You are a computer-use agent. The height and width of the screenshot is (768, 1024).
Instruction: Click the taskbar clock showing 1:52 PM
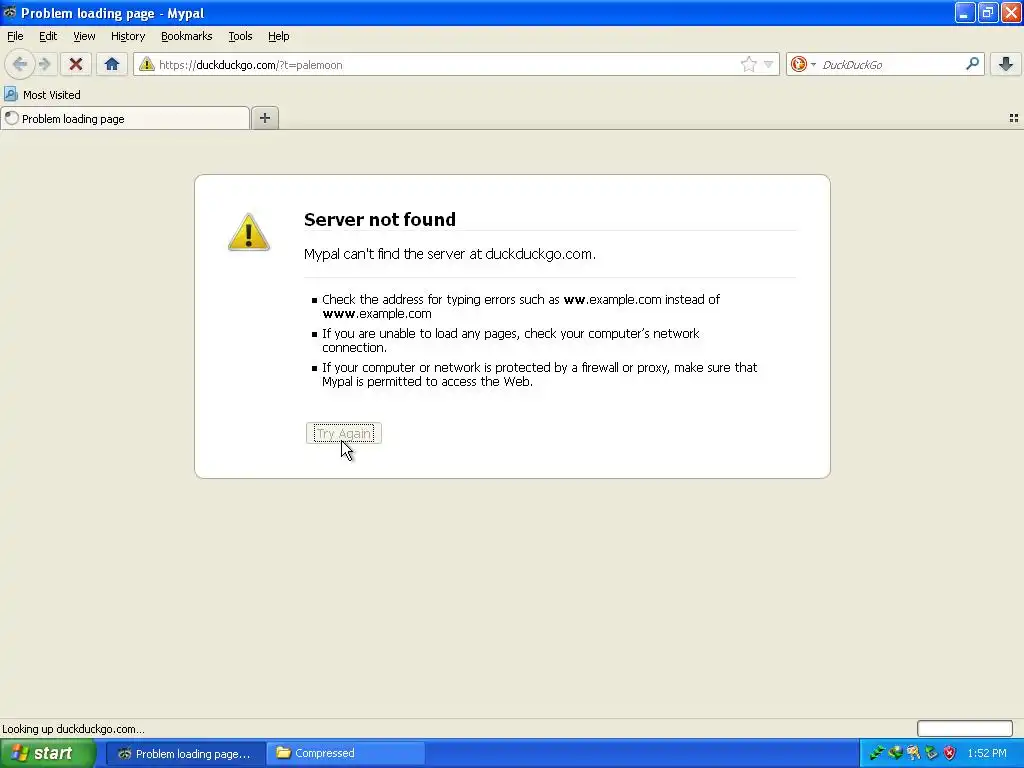pos(987,753)
